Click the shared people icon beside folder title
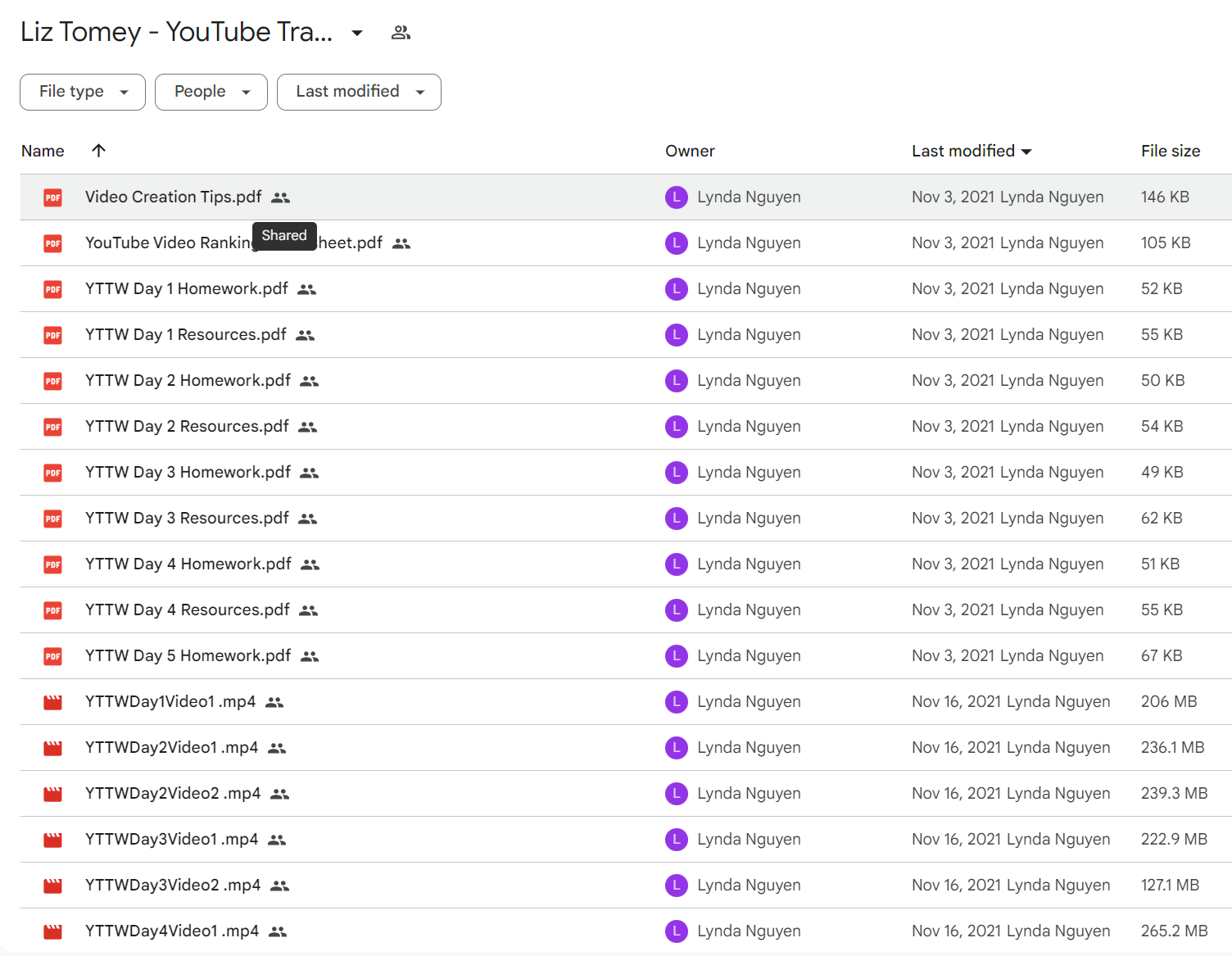This screenshot has height=956, width=1232. (x=401, y=33)
